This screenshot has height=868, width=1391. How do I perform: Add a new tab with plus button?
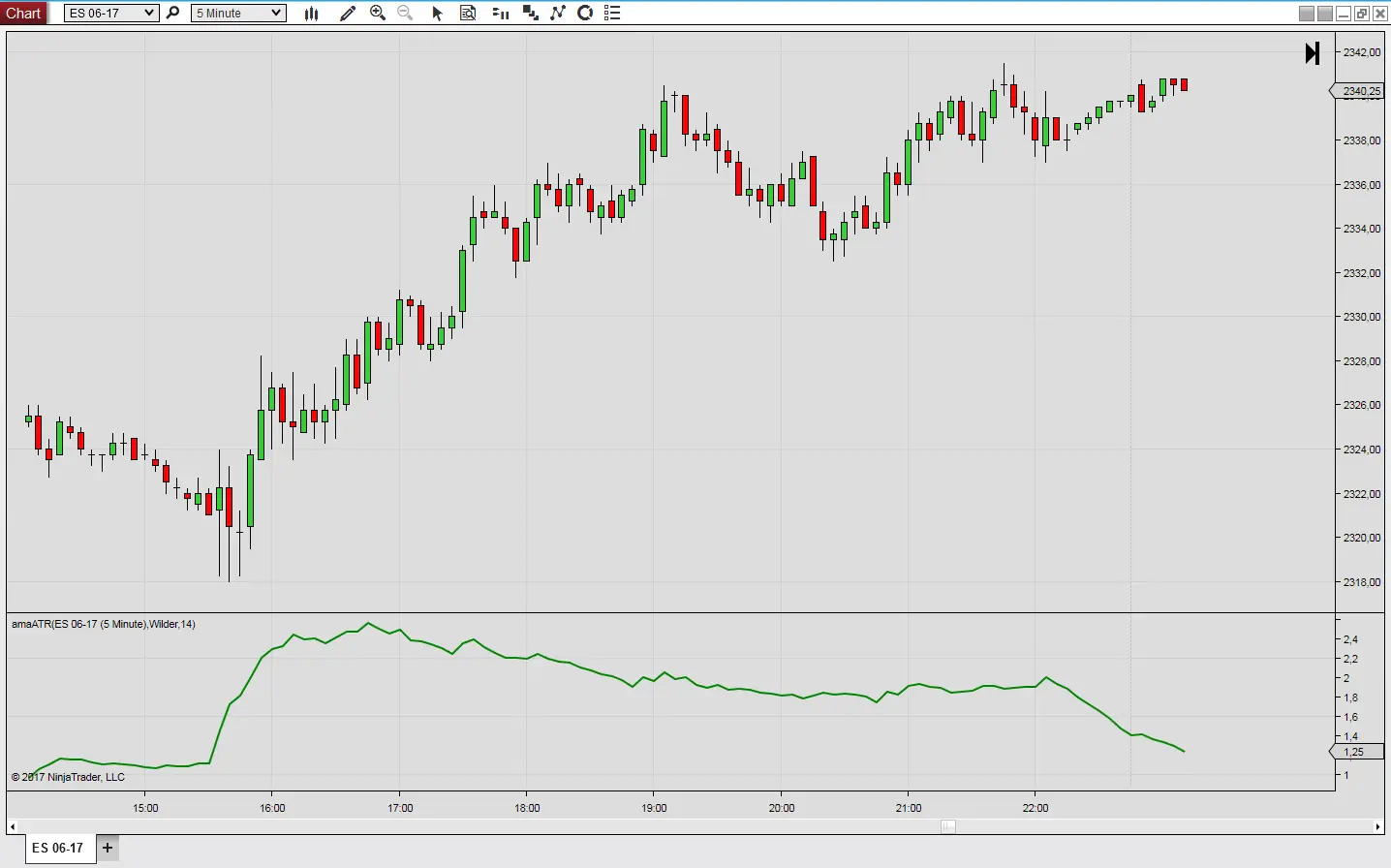pyautogui.click(x=108, y=848)
